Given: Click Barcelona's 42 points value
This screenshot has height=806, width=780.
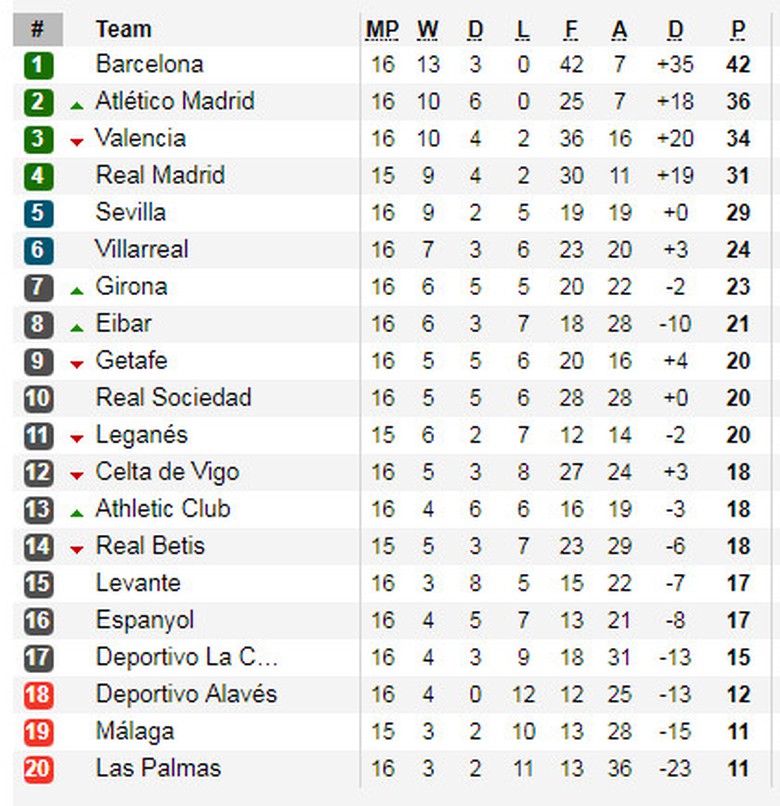Looking at the screenshot, I should point(738,65).
